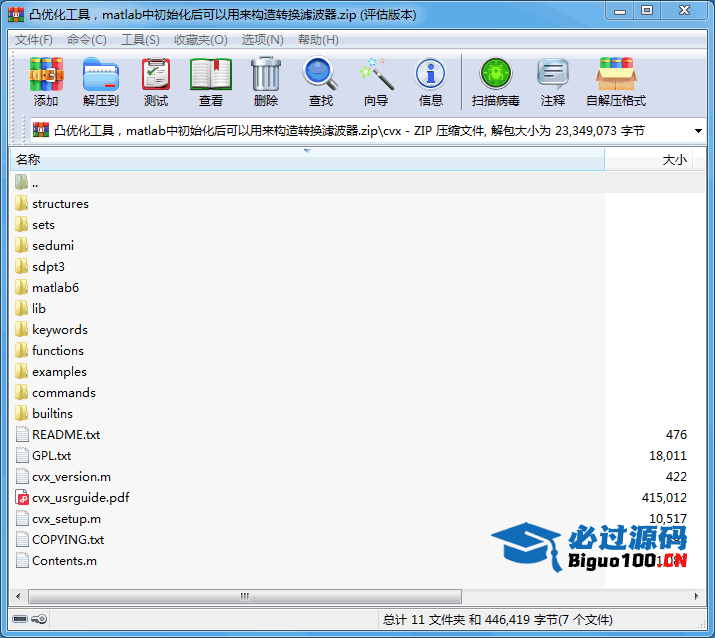
Task: Open the Tools (工具) menu
Action: tap(140, 40)
